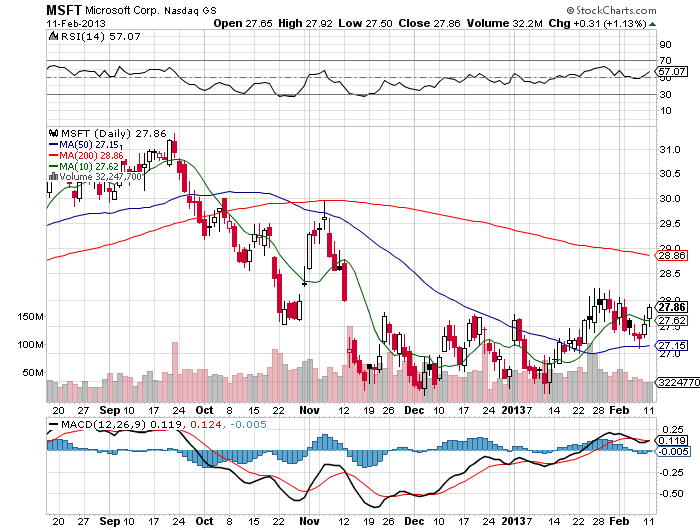Screen dimensions: 700x530
Task: Select the blue MA(50) legend line
Action: tap(54, 143)
